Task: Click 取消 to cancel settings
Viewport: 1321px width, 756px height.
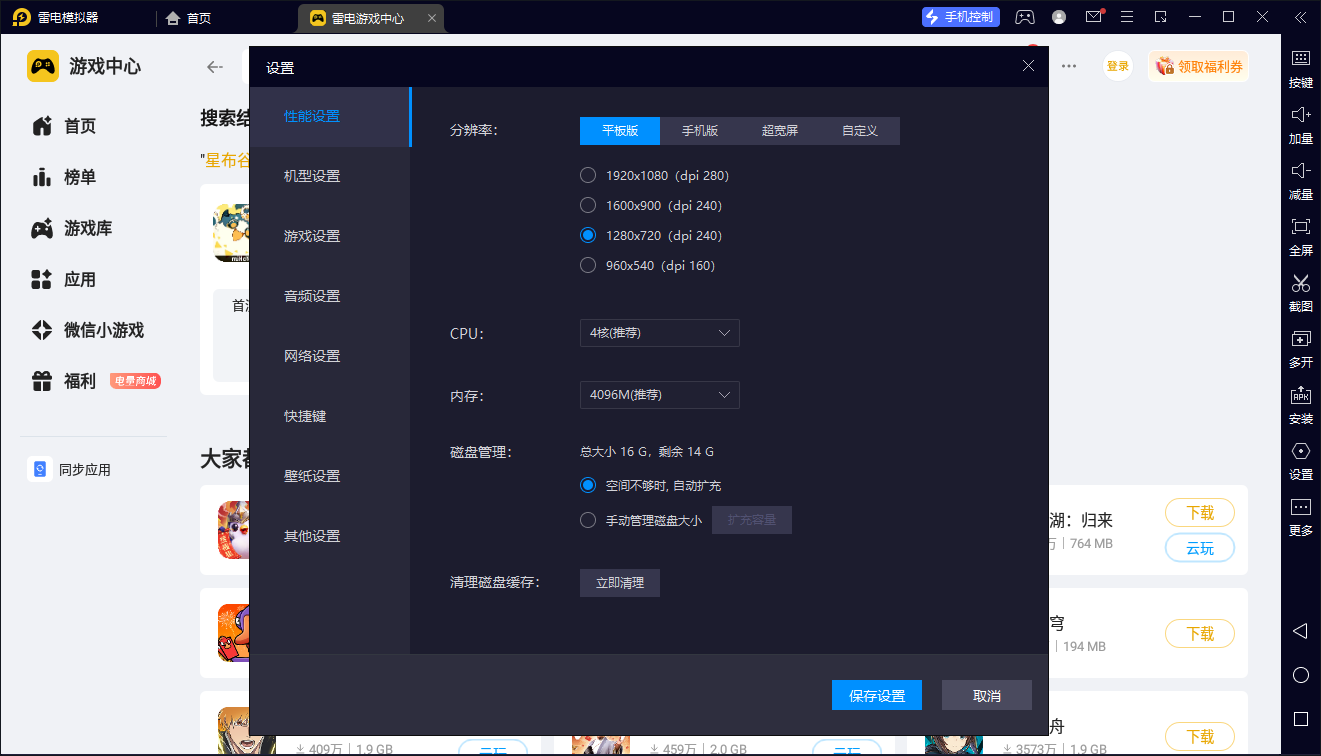Action: tap(987, 696)
